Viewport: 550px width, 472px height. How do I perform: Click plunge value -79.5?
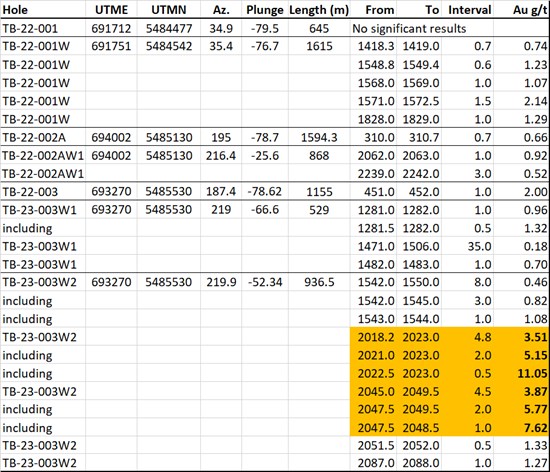(x=265, y=28)
